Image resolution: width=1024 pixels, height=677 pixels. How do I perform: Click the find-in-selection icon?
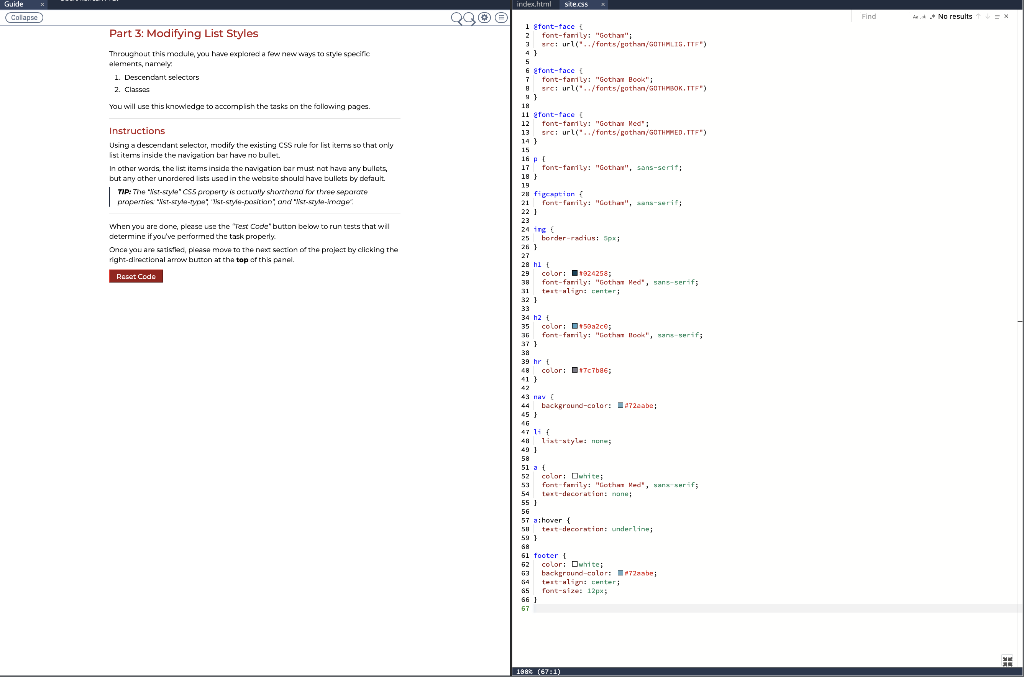[998, 17]
